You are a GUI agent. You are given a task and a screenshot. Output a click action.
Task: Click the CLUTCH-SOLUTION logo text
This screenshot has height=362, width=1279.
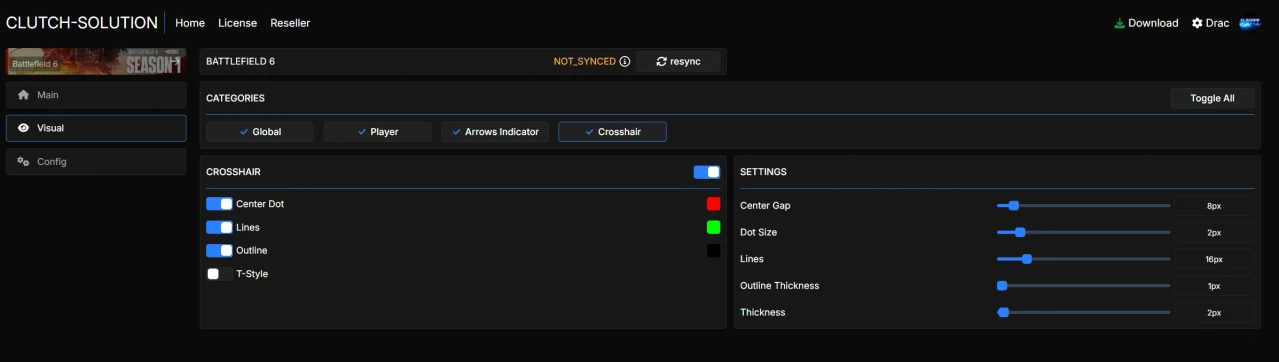pos(82,23)
